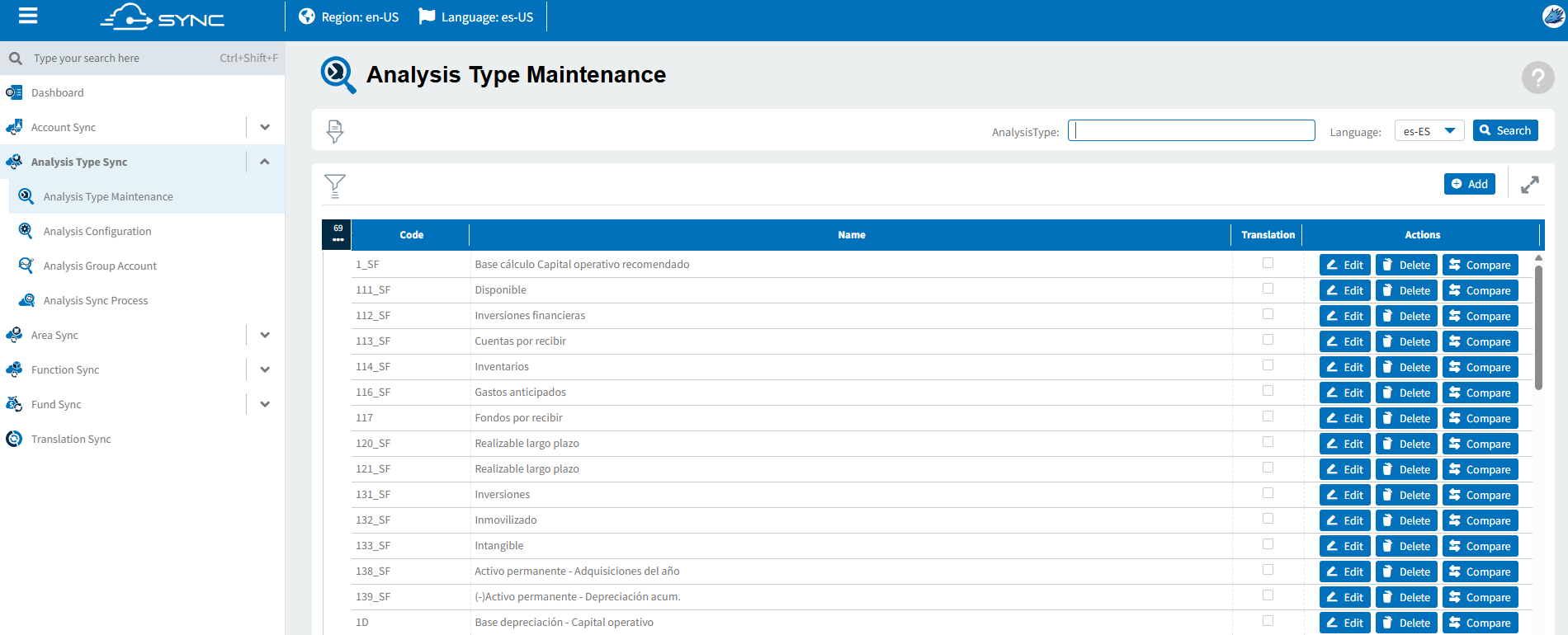
Task: Toggle Translation checkbox for 1_SF row
Action: click(1268, 263)
